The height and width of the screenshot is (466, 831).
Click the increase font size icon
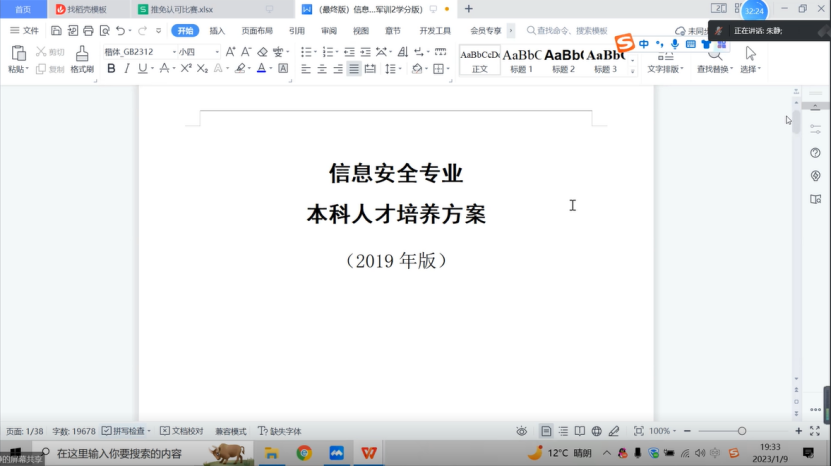(231, 52)
